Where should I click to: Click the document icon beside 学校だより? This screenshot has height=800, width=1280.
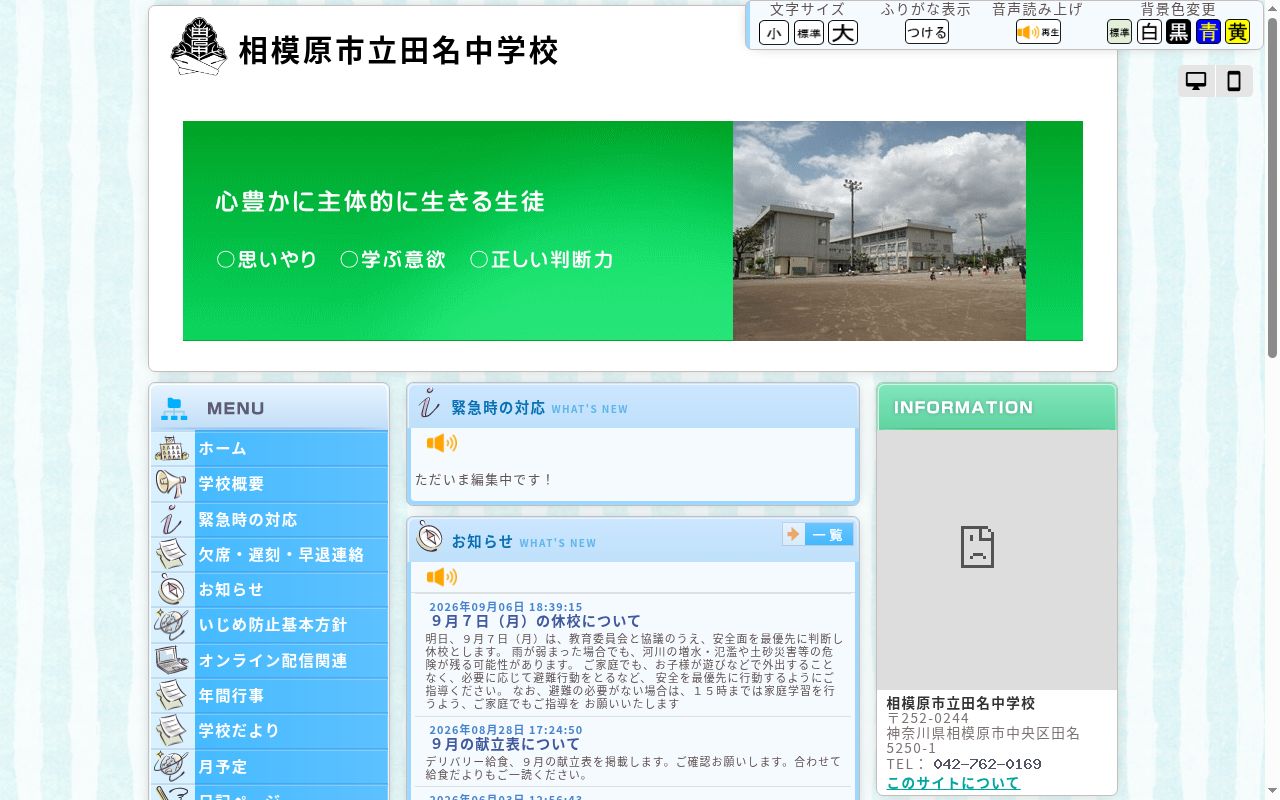172,731
